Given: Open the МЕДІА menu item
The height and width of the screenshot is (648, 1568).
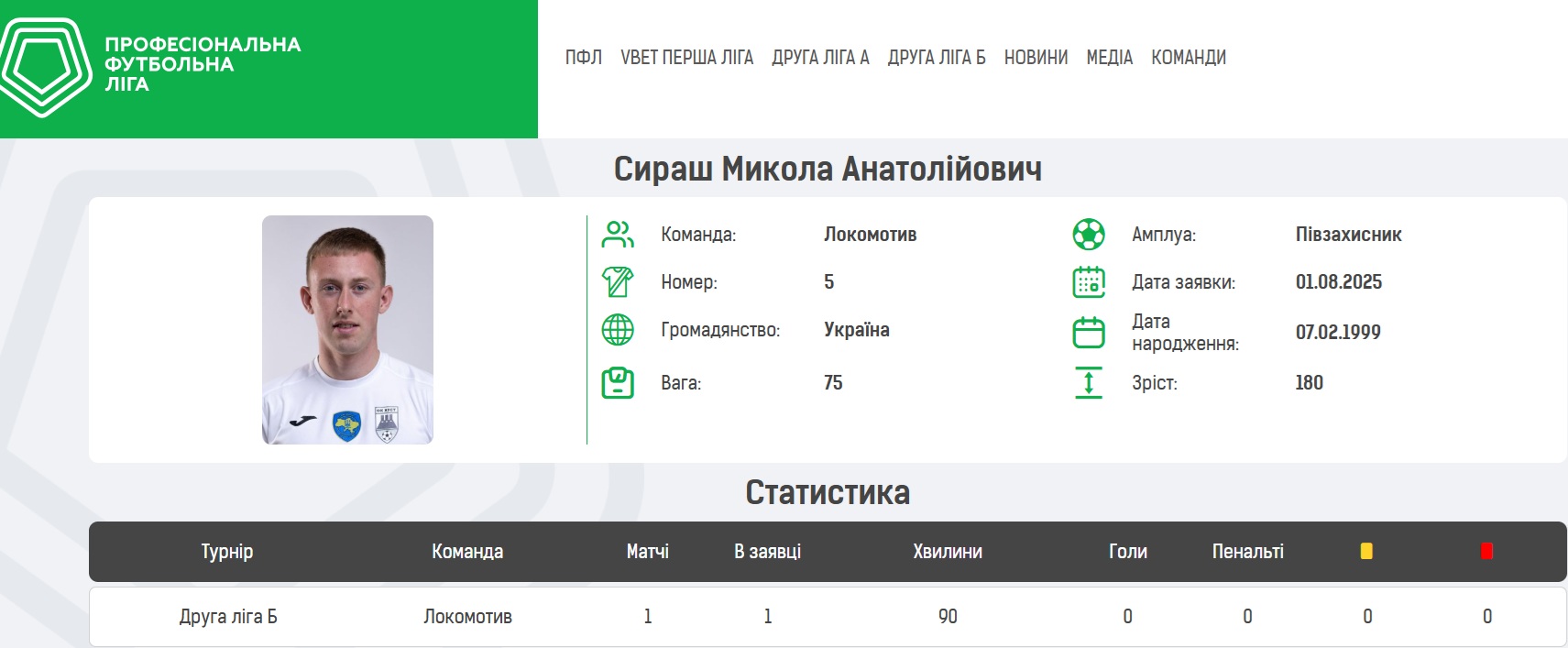Looking at the screenshot, I should point(1109,58).
